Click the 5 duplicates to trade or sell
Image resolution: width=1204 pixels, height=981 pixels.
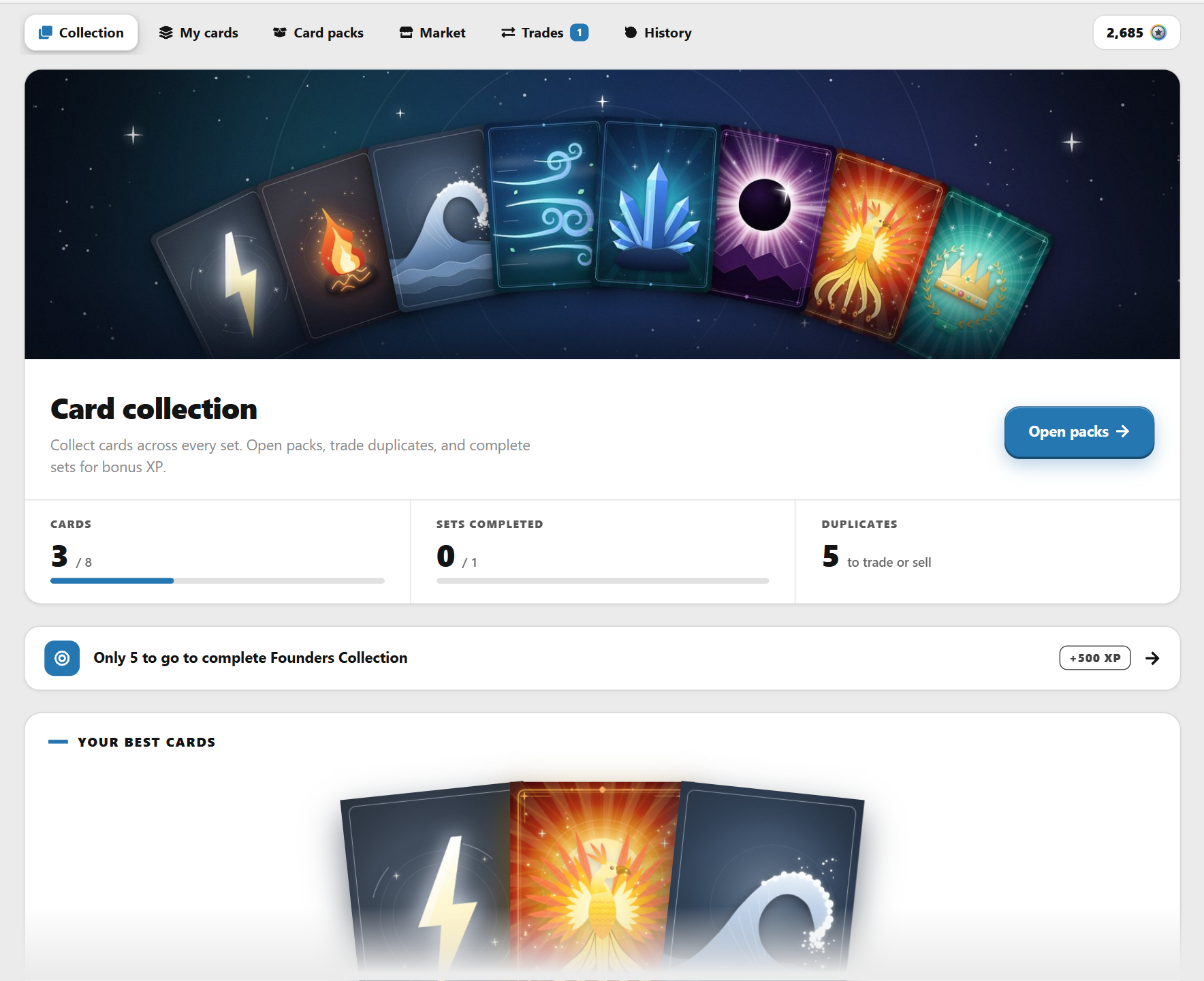[x=876, y=557]
